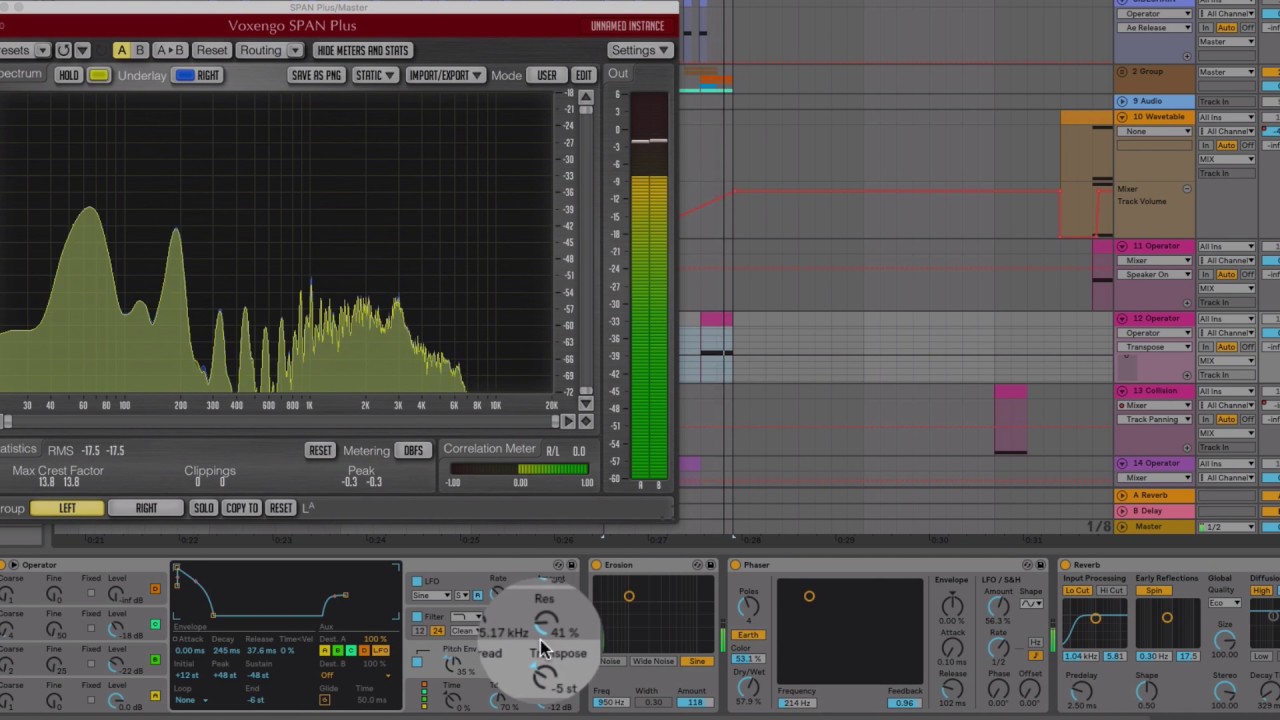Reset the statistics in SPAN
The height and width of the screenshot is (720, 1280).
click(320, 451)
